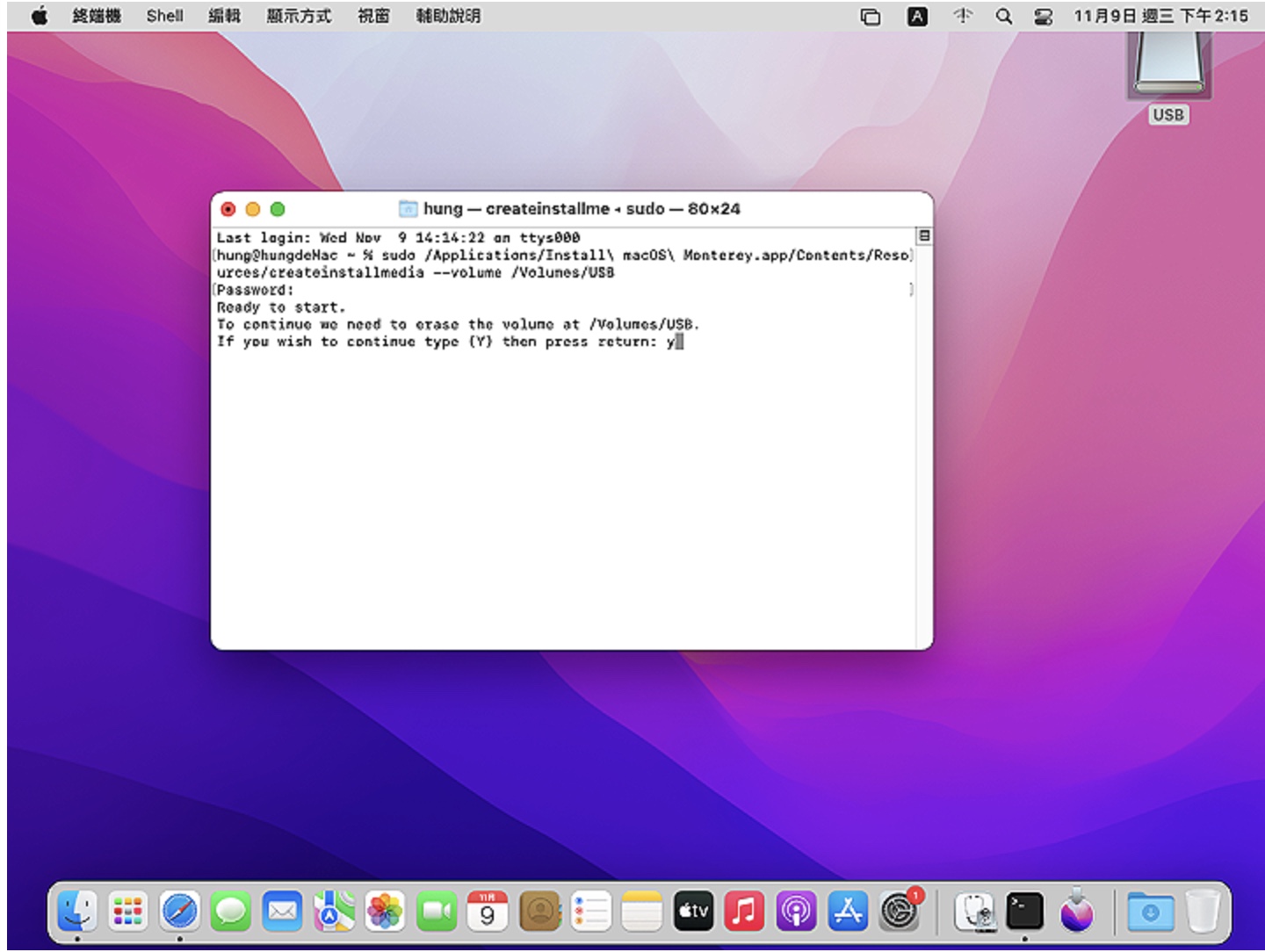Close the Terminal window with the red button

(228, 209)
